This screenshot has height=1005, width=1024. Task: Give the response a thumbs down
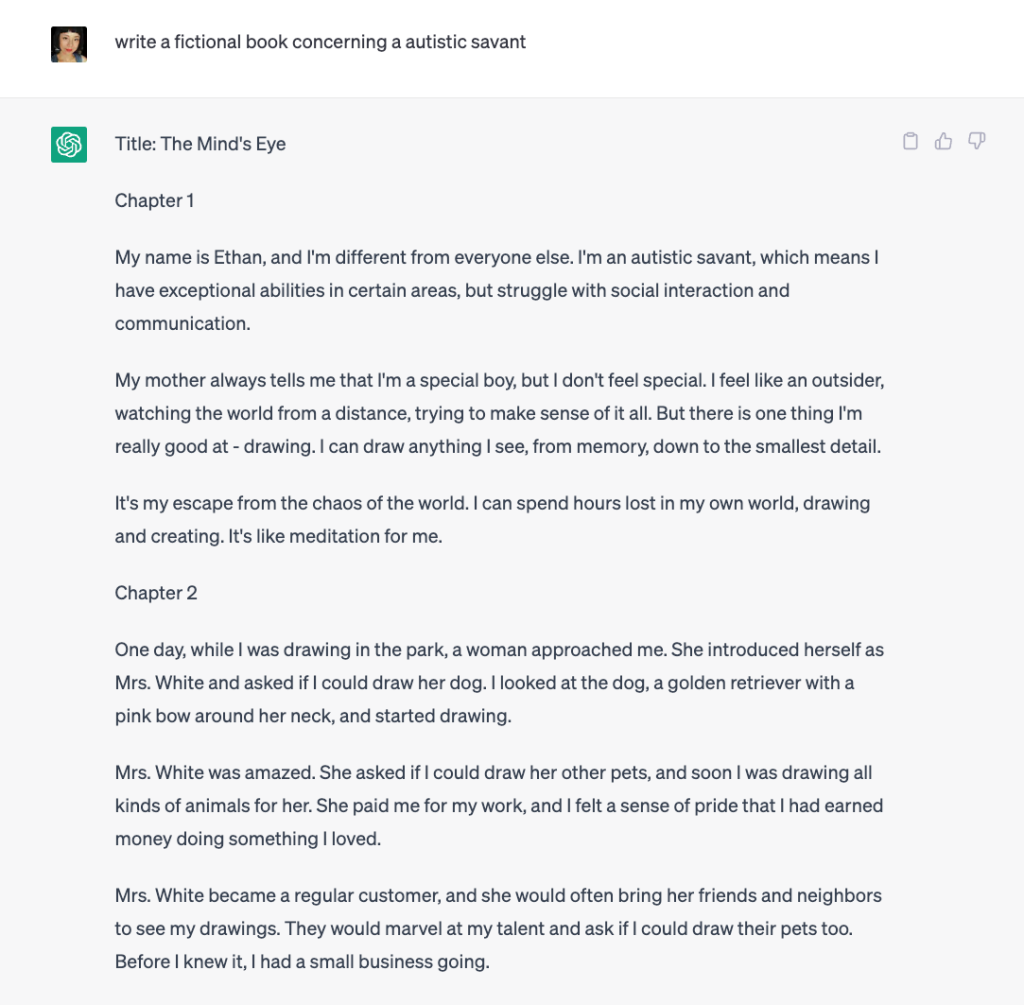(x=977, y=141)
